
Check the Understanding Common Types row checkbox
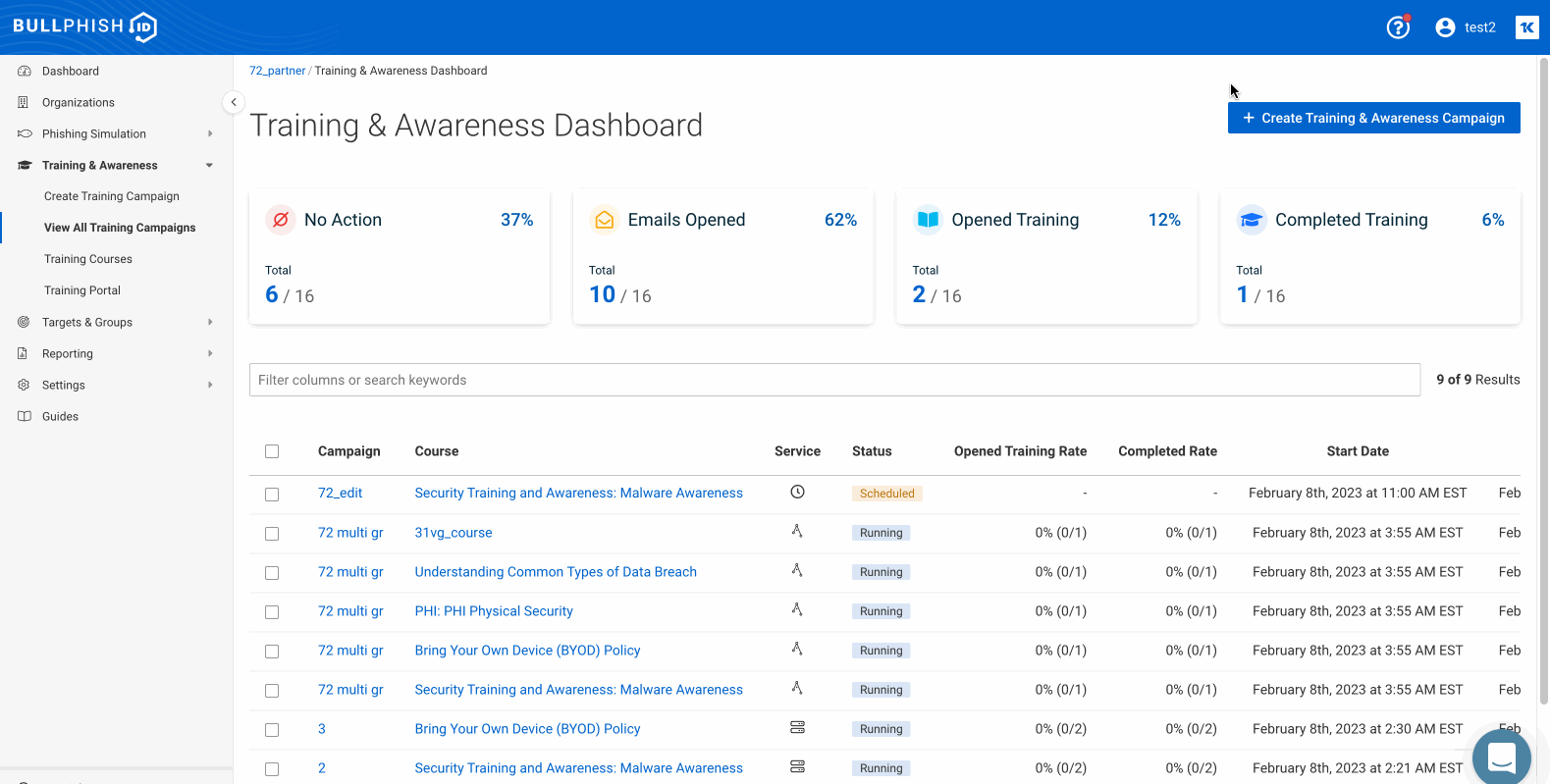(x=272, y=573)
